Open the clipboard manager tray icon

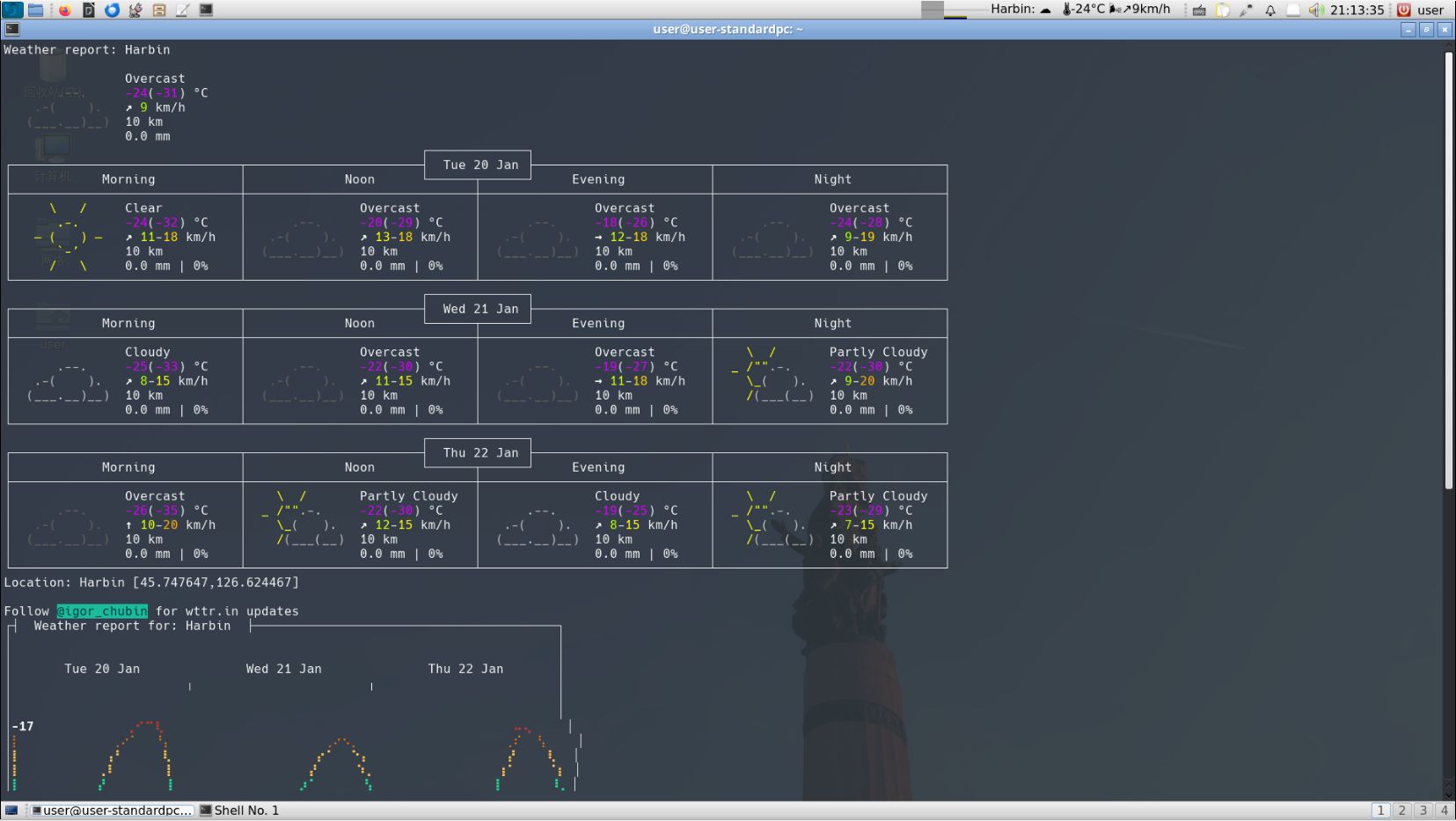(x=1223, y=10)
